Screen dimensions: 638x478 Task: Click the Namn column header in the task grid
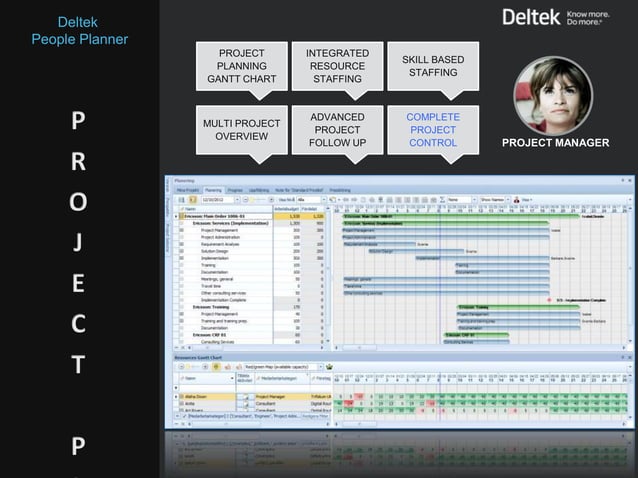pyautogui.click(x=226, y=209)
